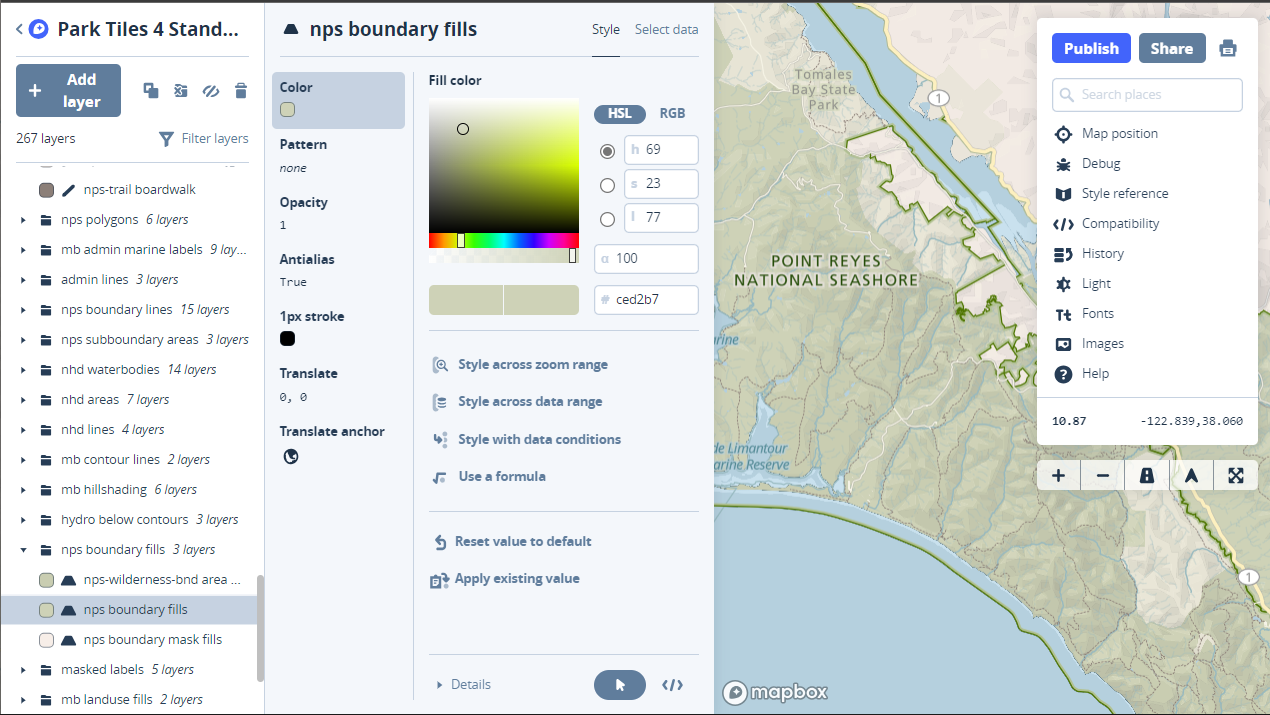Switch color mode to RGB

[x=672, y=114]
